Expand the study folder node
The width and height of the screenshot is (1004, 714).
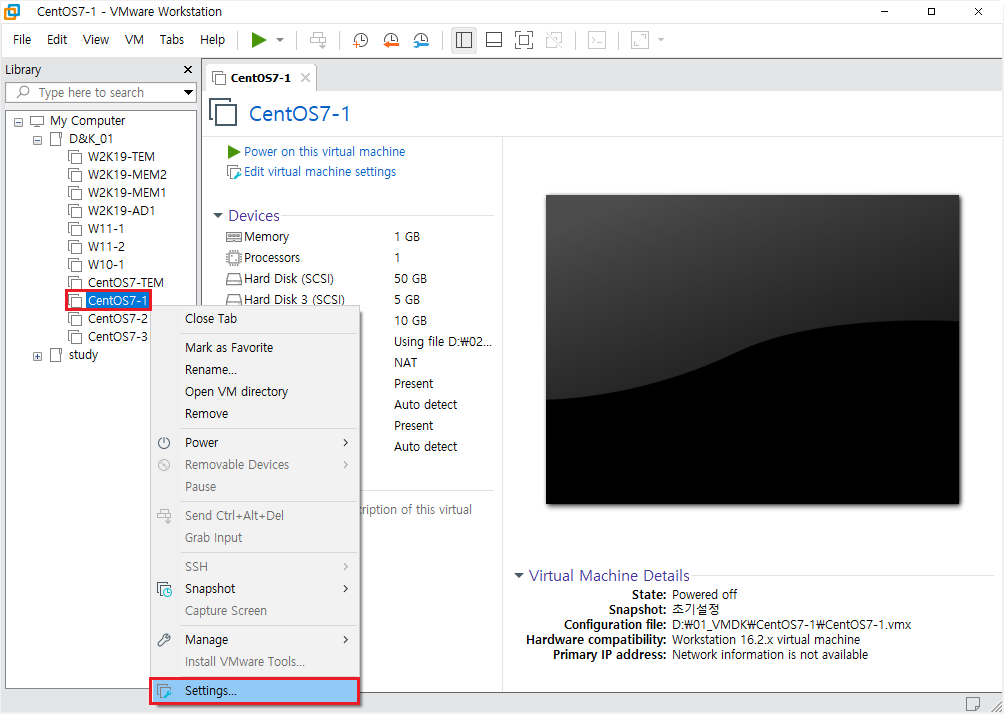click(37, 355)
